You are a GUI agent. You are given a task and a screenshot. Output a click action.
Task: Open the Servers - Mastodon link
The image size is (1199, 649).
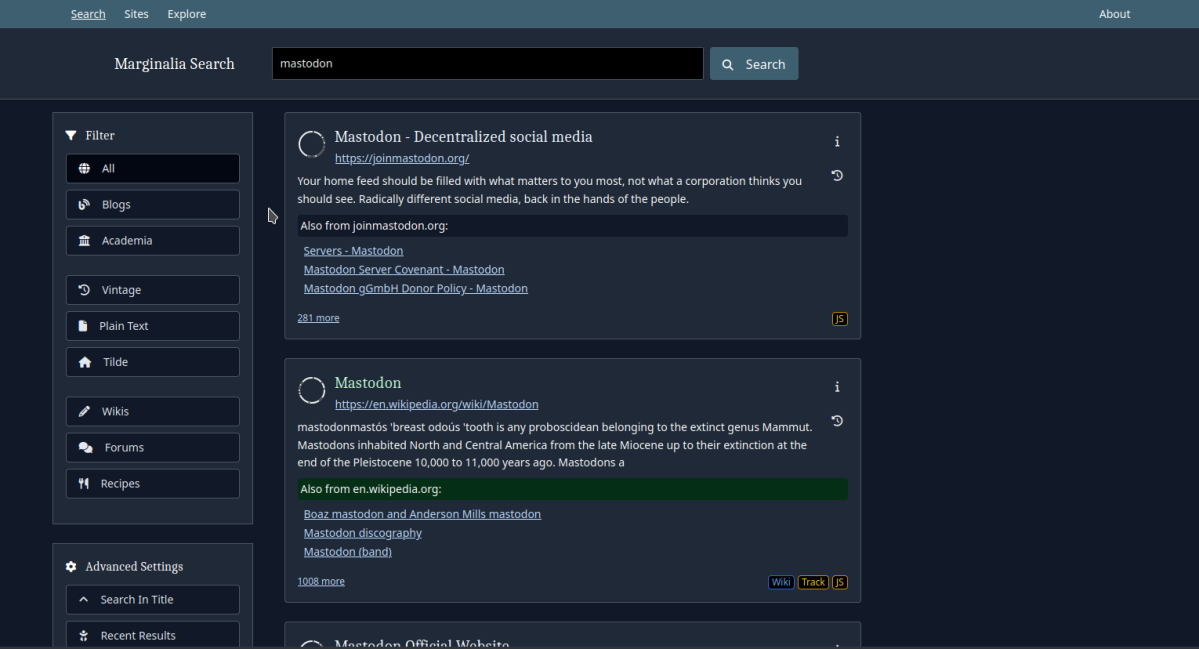(353, 251)
